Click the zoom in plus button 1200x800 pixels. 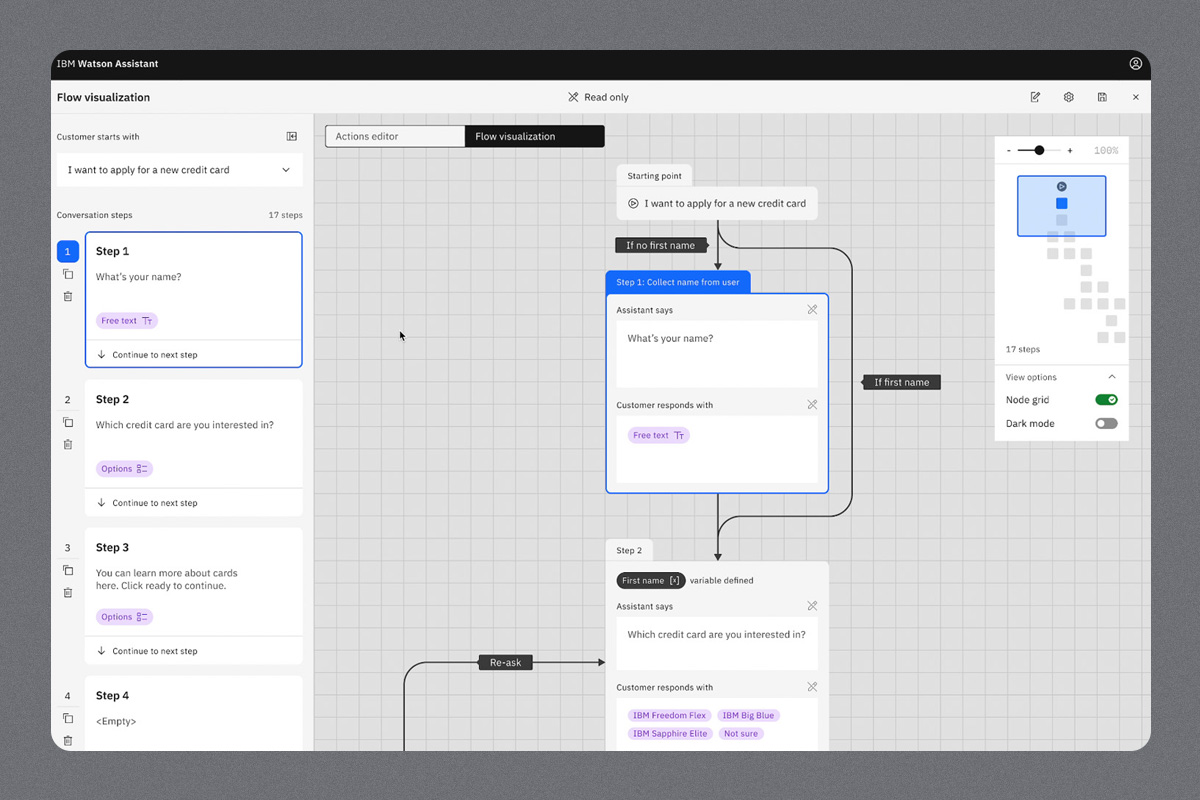point(1070,150)
